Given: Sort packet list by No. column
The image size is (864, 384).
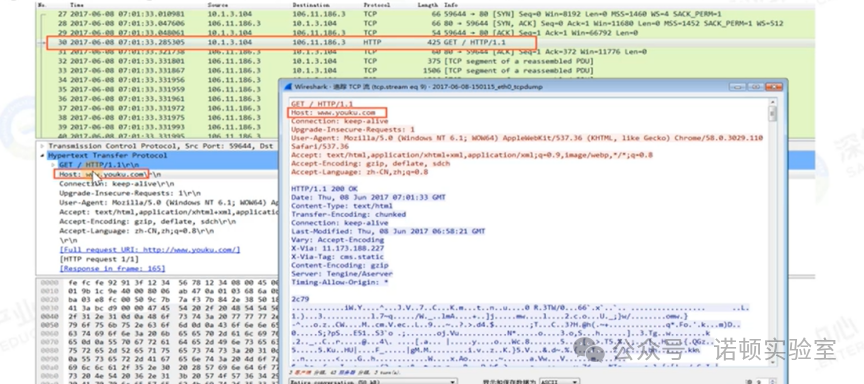Looking at the screenshot, I should pos(41,4).
